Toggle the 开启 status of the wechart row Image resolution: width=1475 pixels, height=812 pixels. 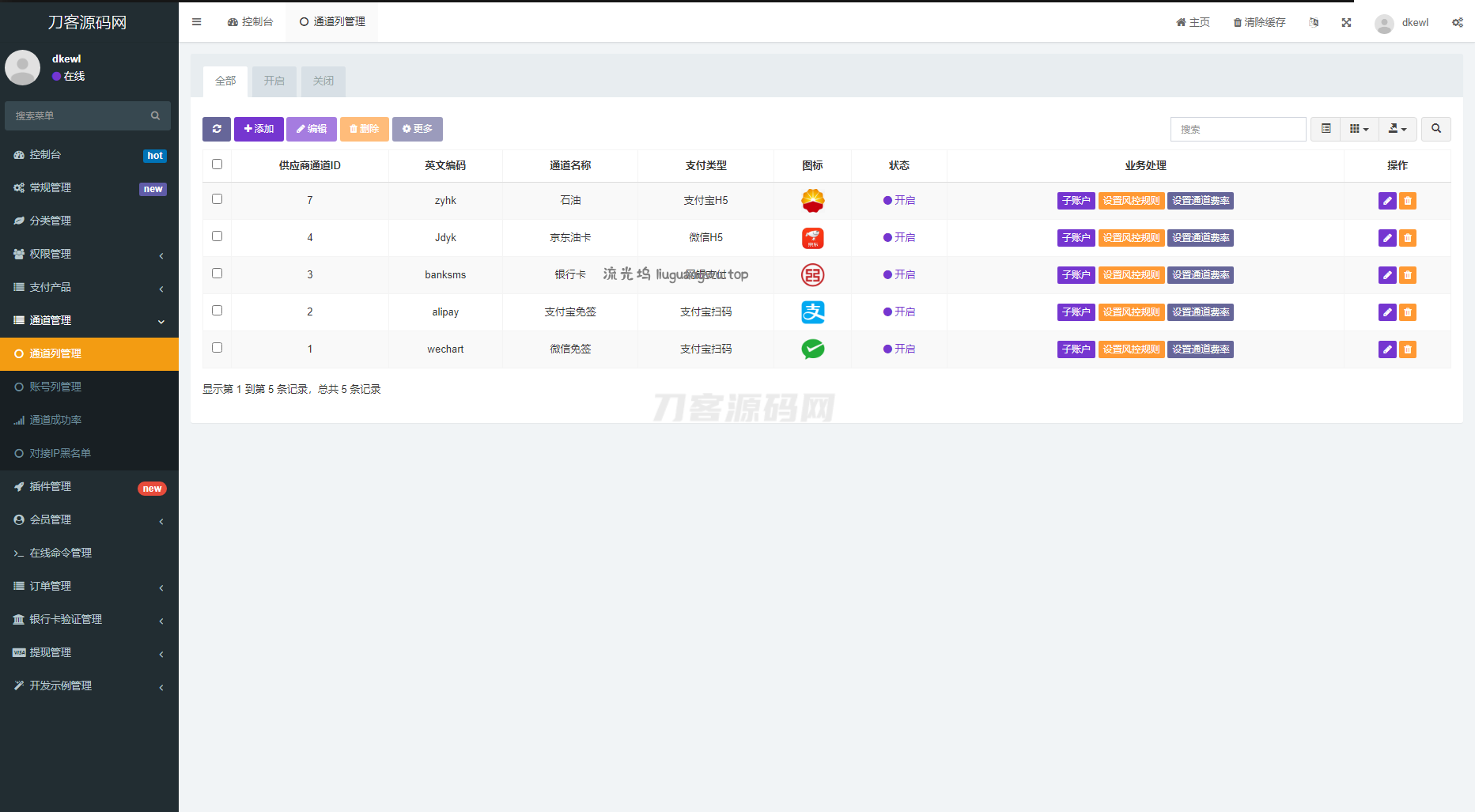pyautogui.click(x=899, y=349)
